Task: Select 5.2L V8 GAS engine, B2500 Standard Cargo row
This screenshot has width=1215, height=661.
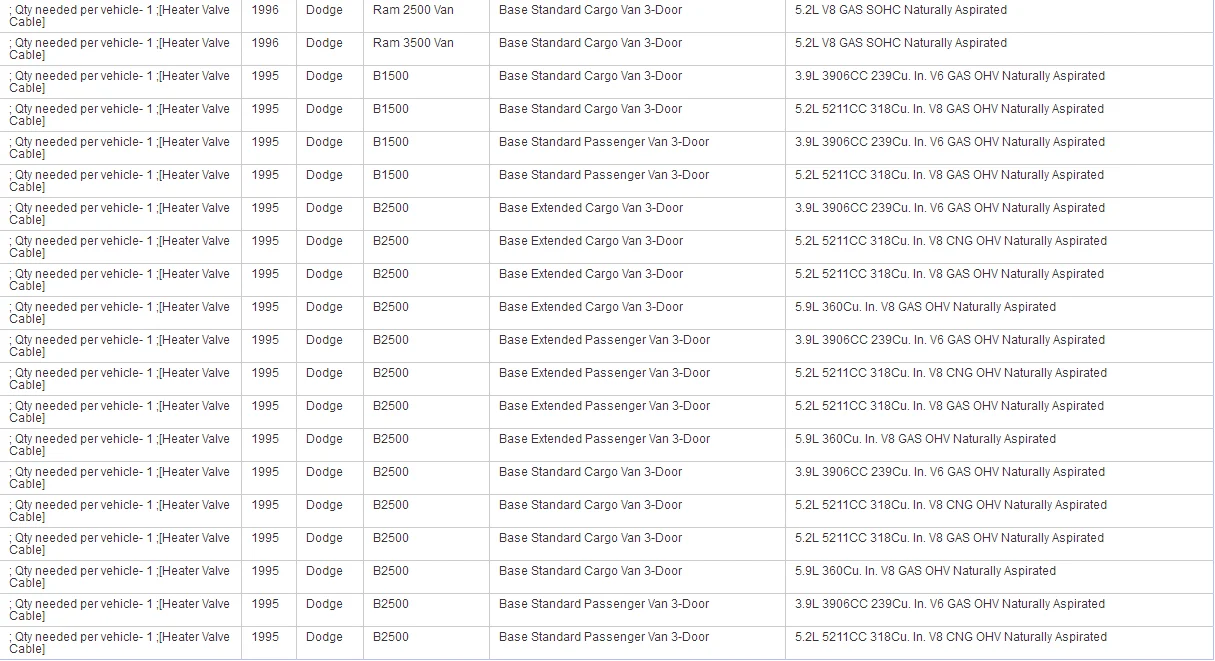Action: point(949,538)
